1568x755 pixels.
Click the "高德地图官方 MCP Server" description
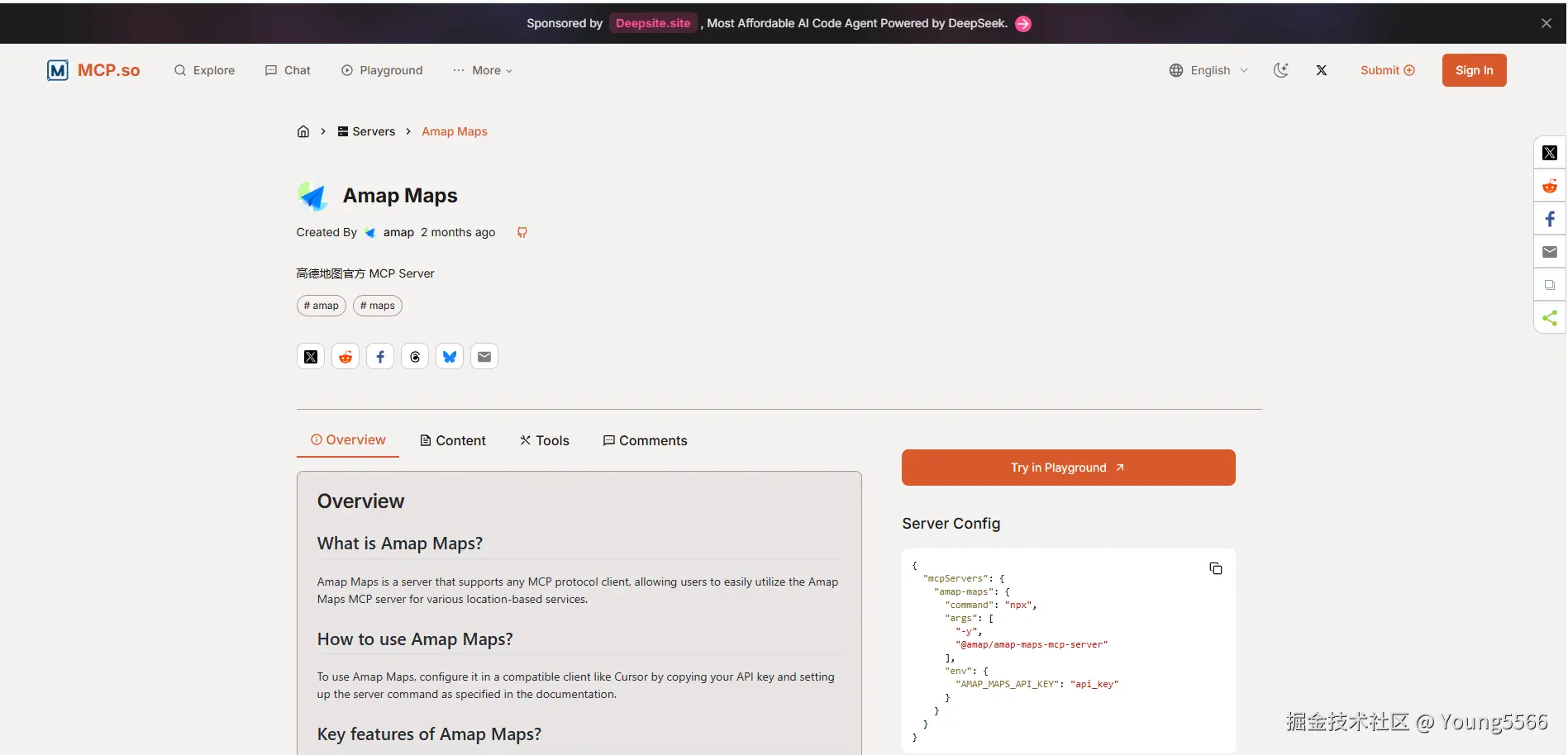[x=365, y=273]
